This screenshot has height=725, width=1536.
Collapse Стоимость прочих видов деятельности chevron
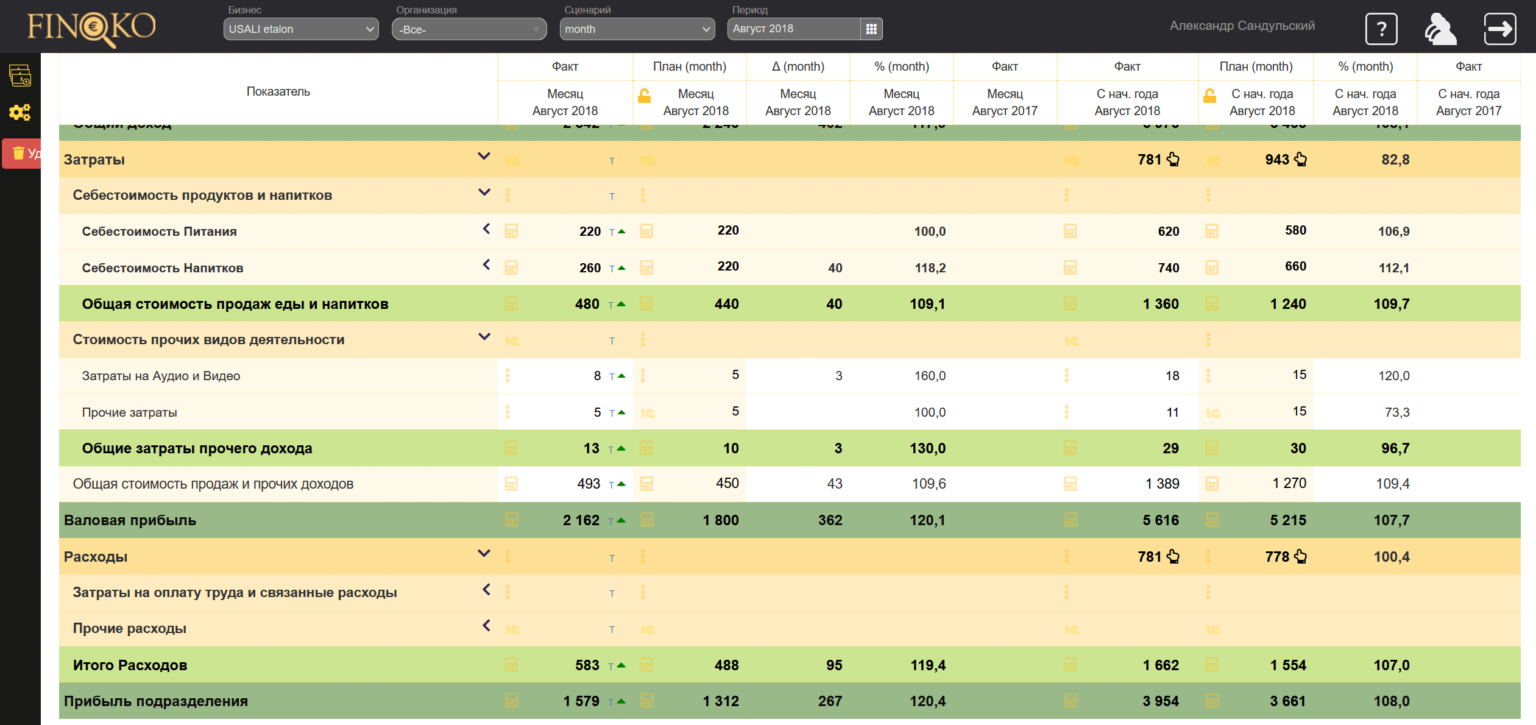(x=484, y=337)
